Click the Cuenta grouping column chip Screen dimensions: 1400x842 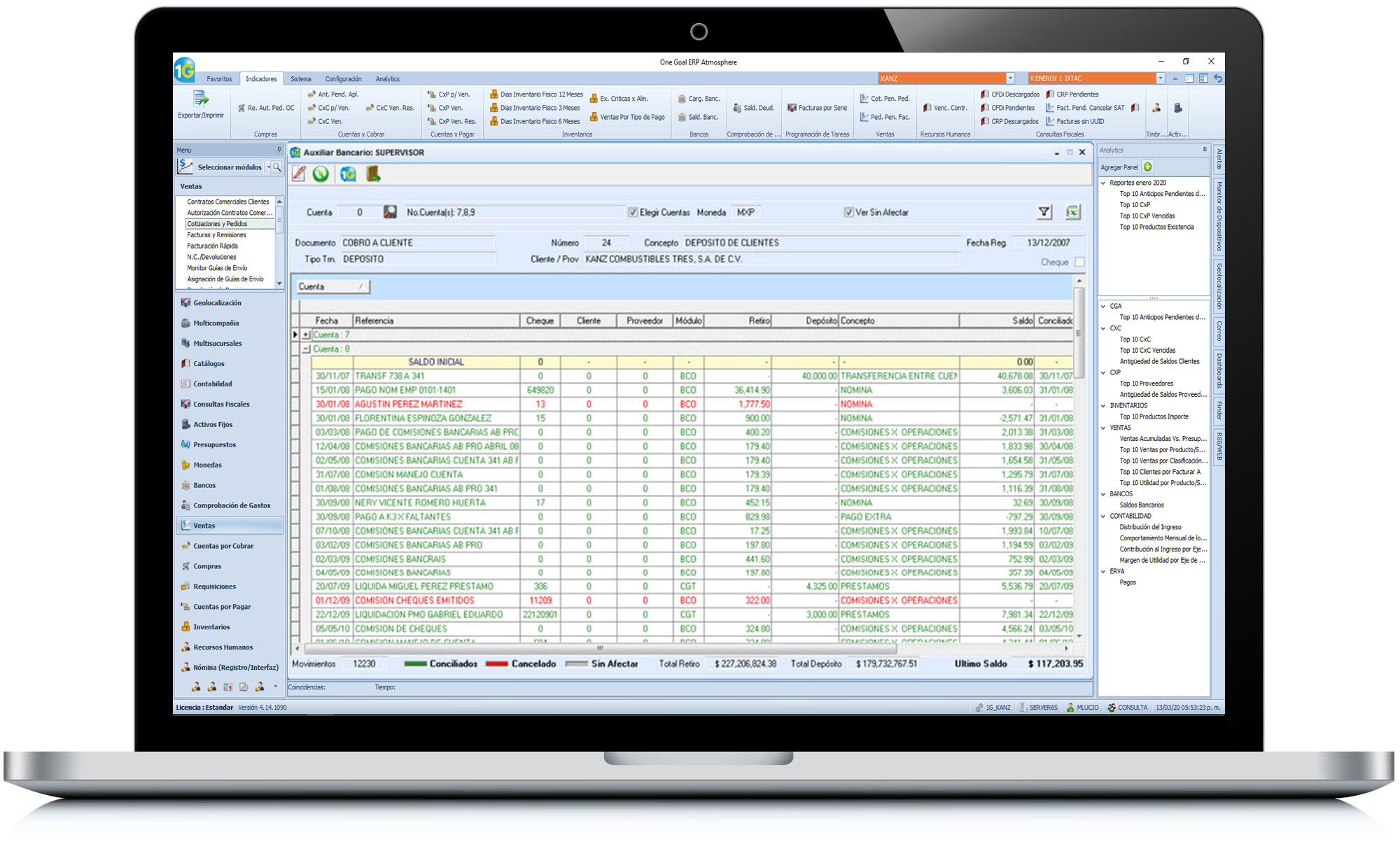[332, 286]
